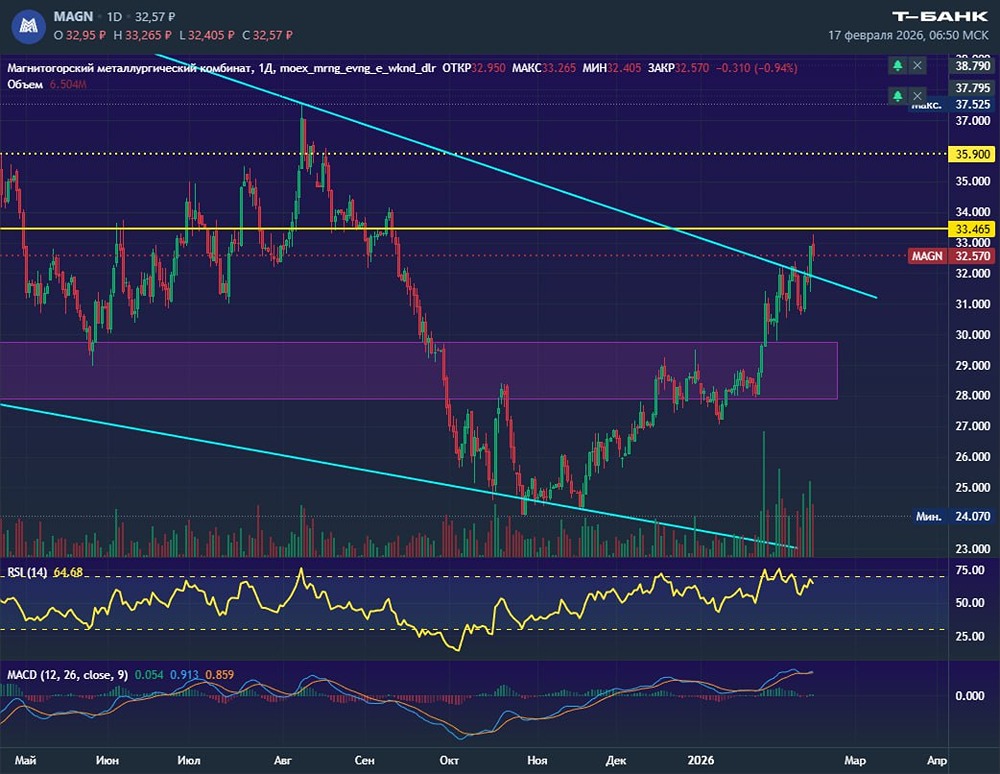Viewport: 1000px width, 774px height.
Task: Click the H 33,265 ₽ high value
Action: click(x=142, y=36)
